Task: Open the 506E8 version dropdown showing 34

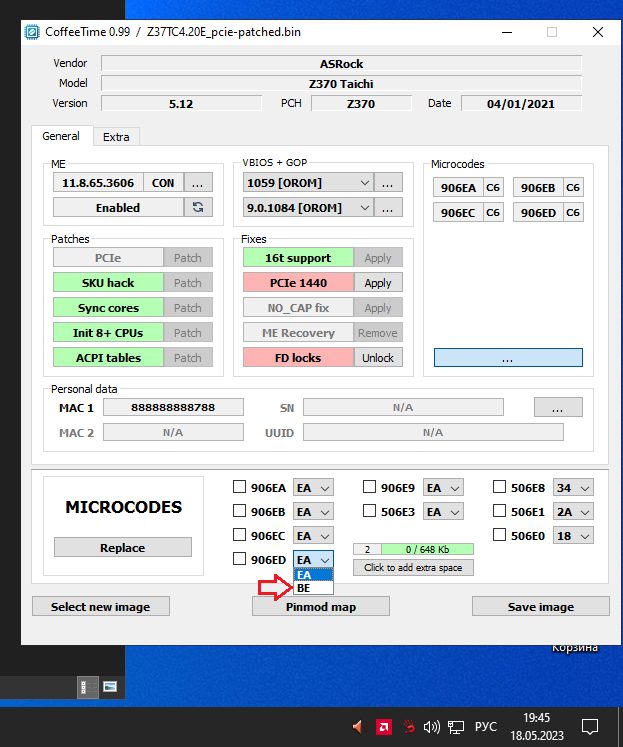Action: [573, 488]
